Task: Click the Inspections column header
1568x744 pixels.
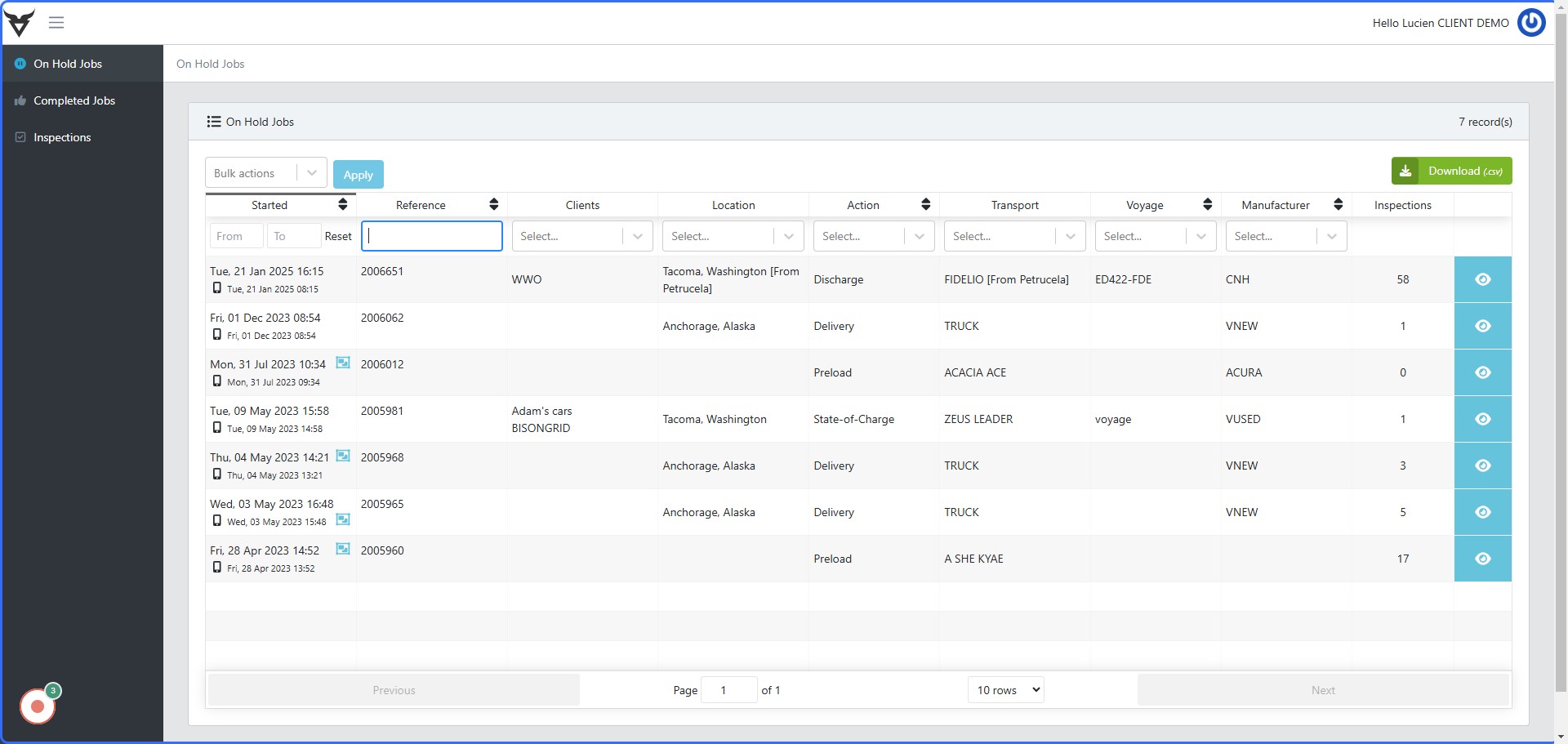Action: (x=1403, y=205)
